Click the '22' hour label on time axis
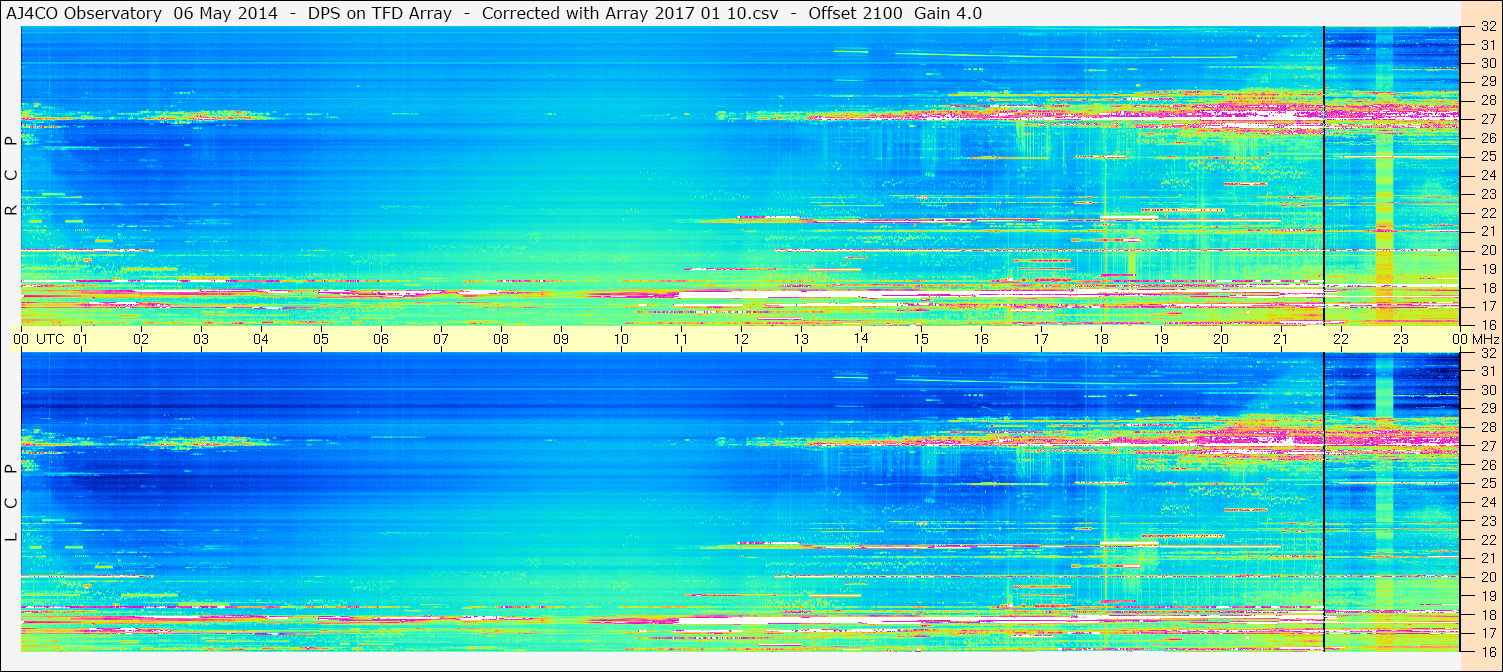This screenshot has height=672, width=1503. click(1341, 339)
